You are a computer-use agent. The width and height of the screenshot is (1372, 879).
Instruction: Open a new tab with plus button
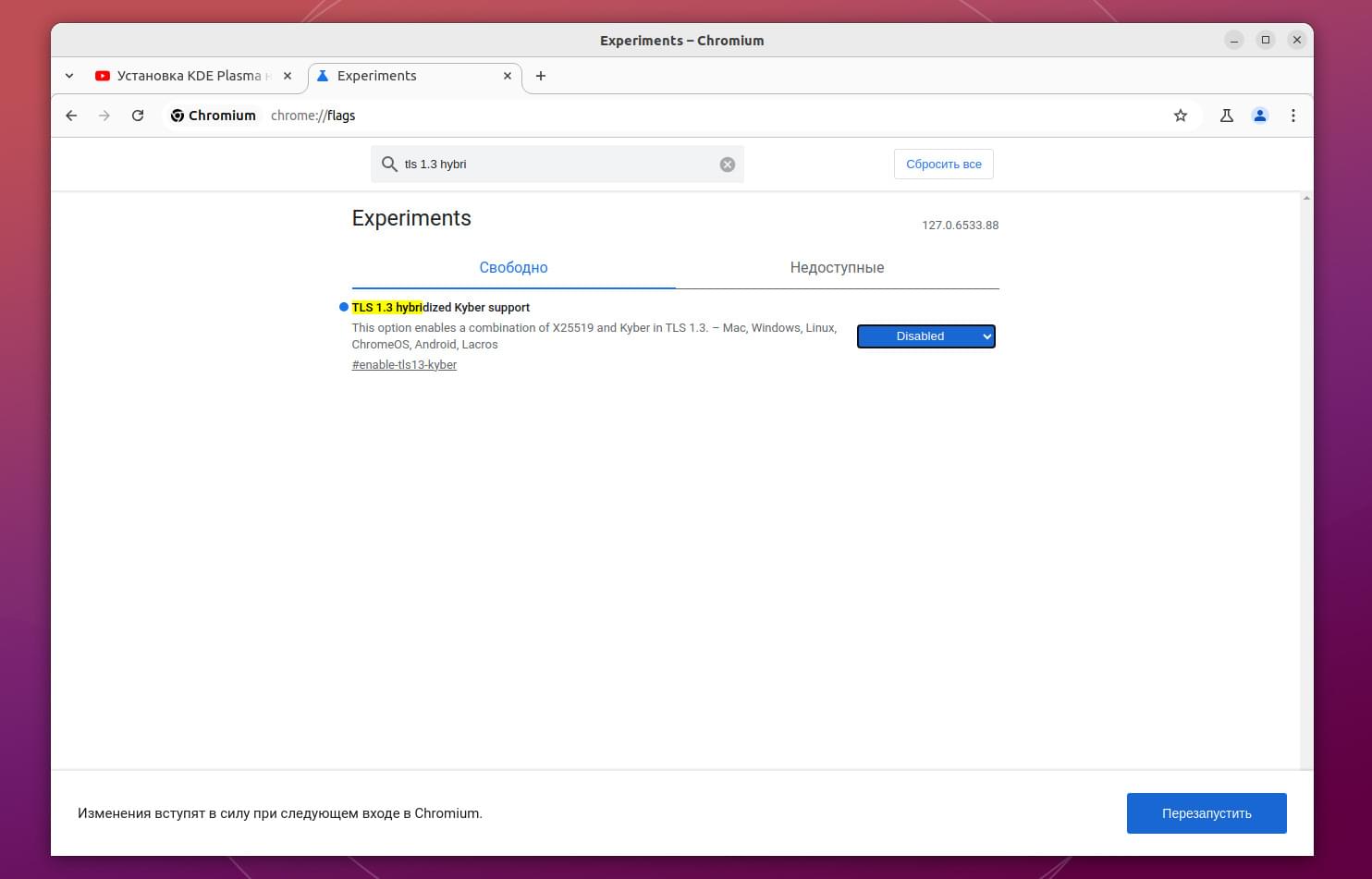(541, 76)
